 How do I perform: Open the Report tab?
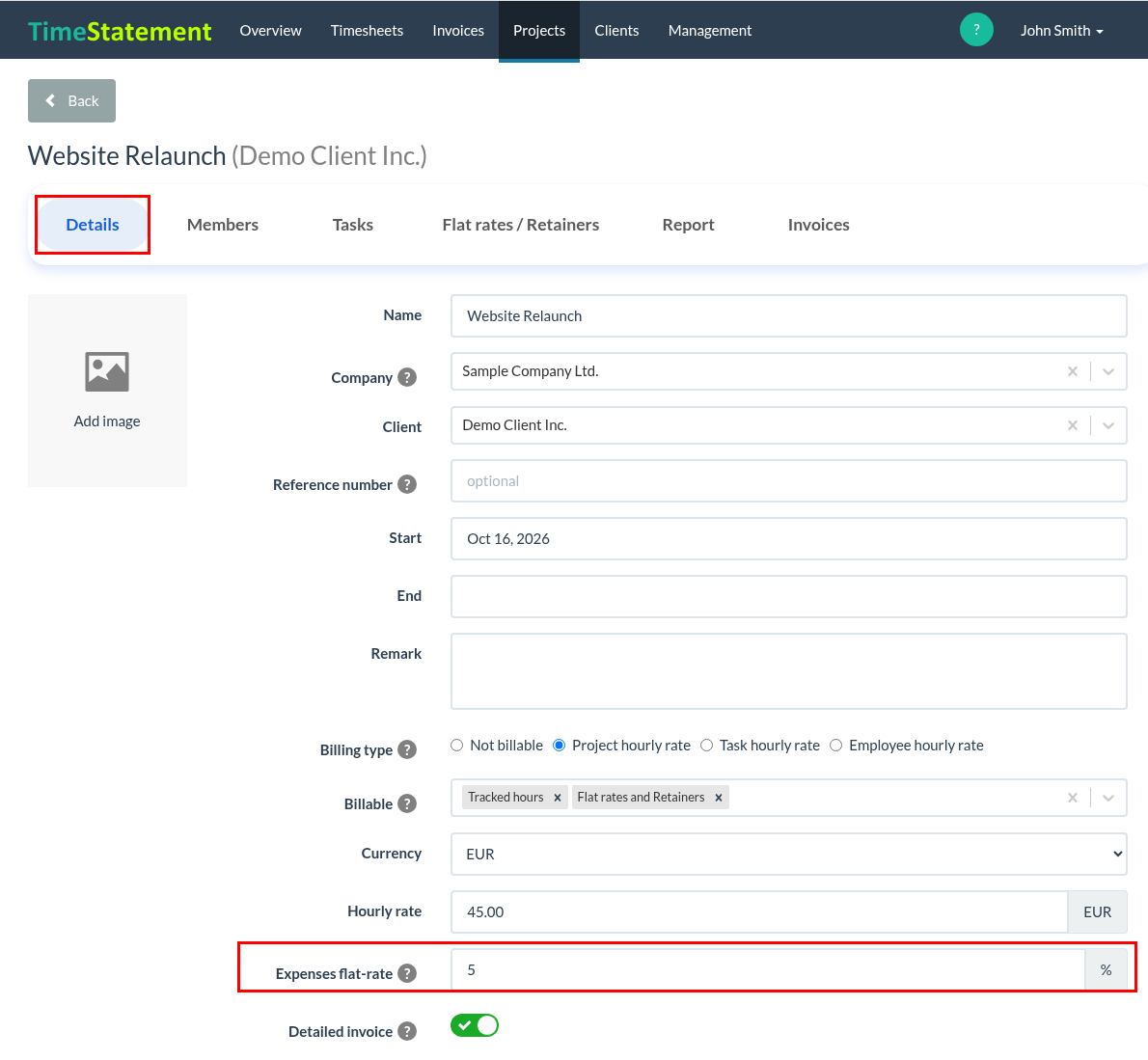pos(688,225)
